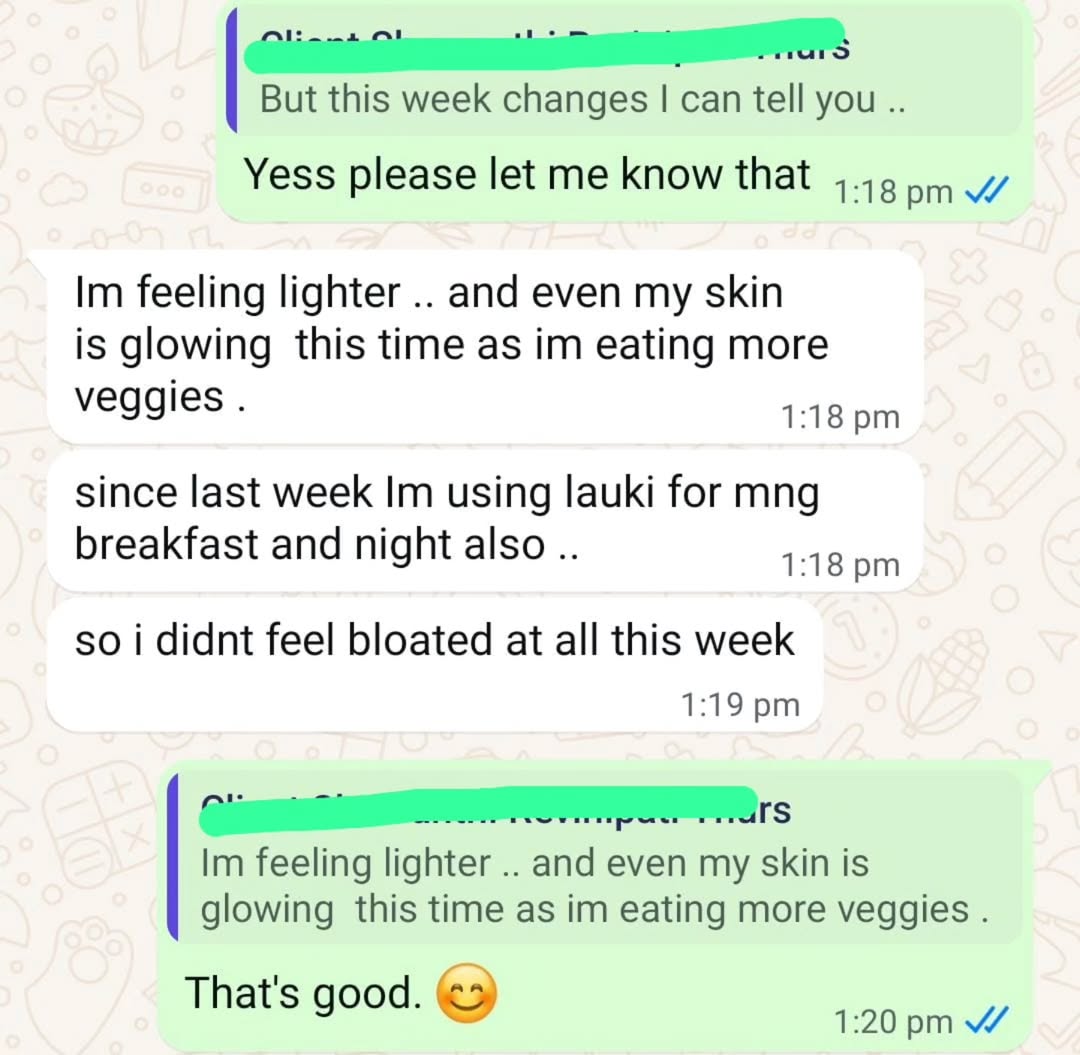
Task: Open quoted reply "But this week changes I can tell you"
Action: click(625, 70)
